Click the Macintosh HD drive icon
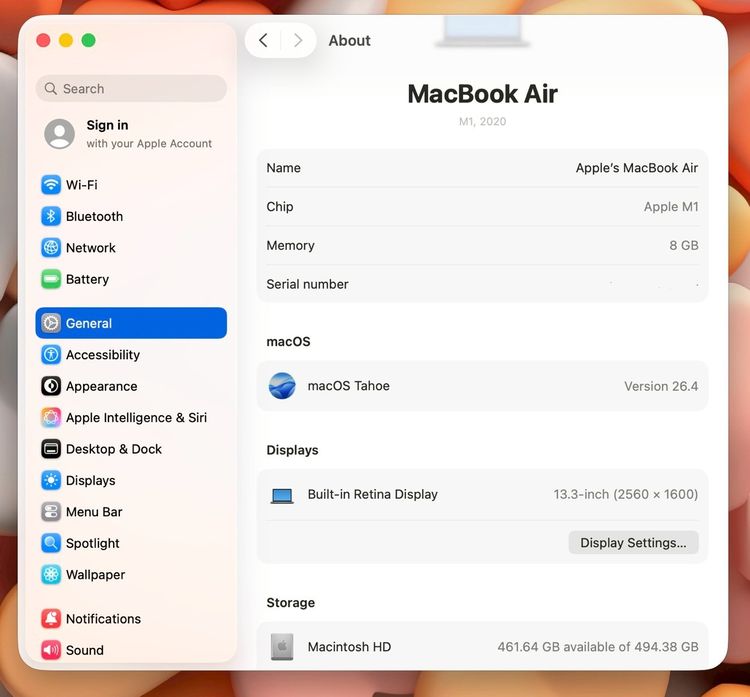Viewport: 750px width, 697px height. 282,647
